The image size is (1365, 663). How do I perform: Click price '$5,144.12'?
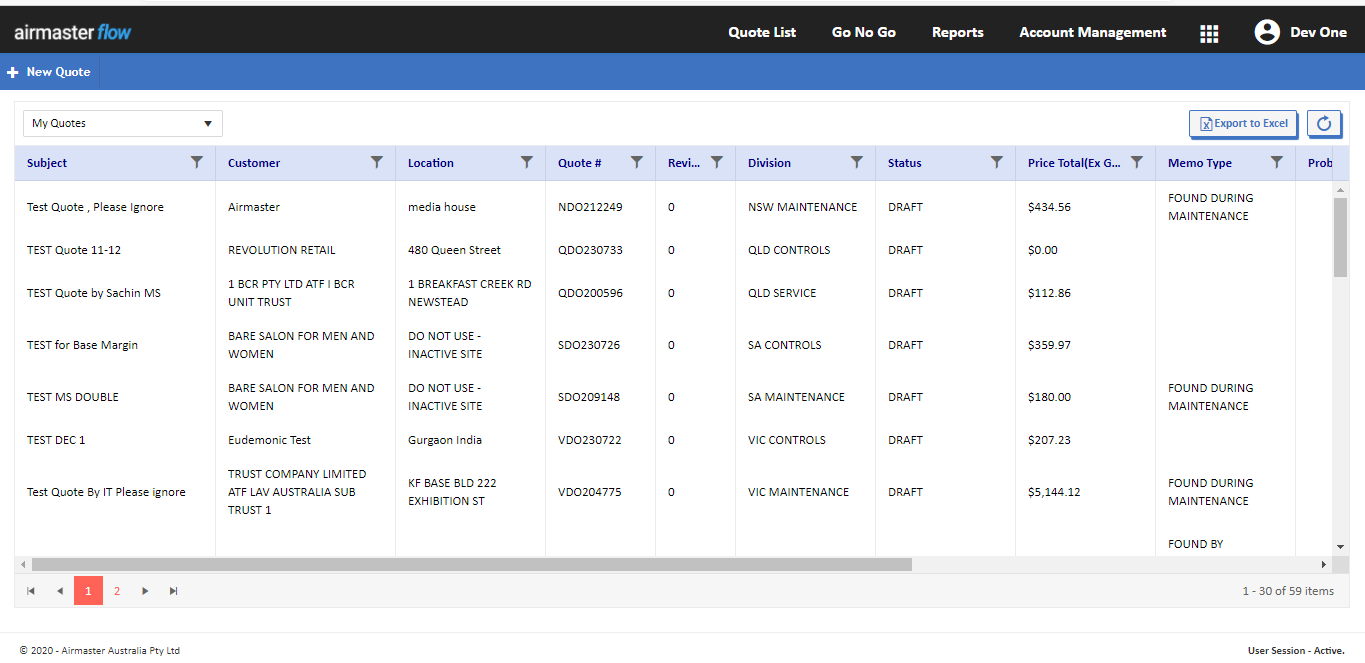point(1054,492)
